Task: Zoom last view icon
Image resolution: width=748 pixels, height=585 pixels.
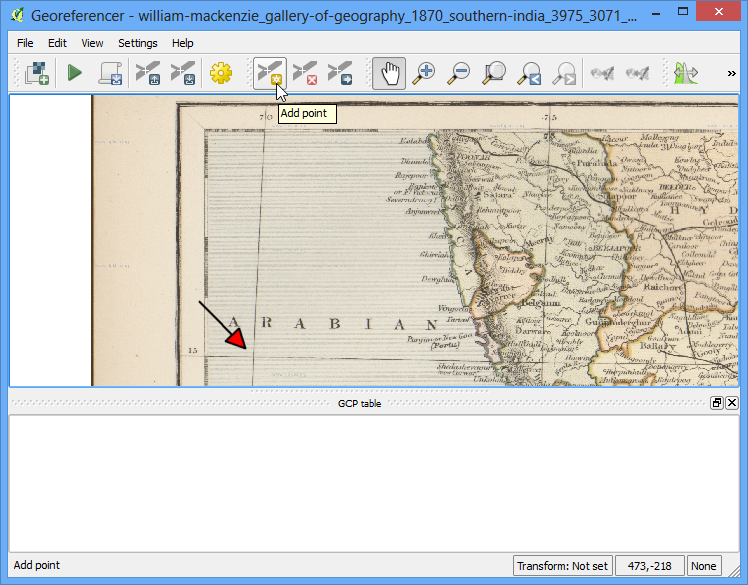Action: click(x=529, y=73)
